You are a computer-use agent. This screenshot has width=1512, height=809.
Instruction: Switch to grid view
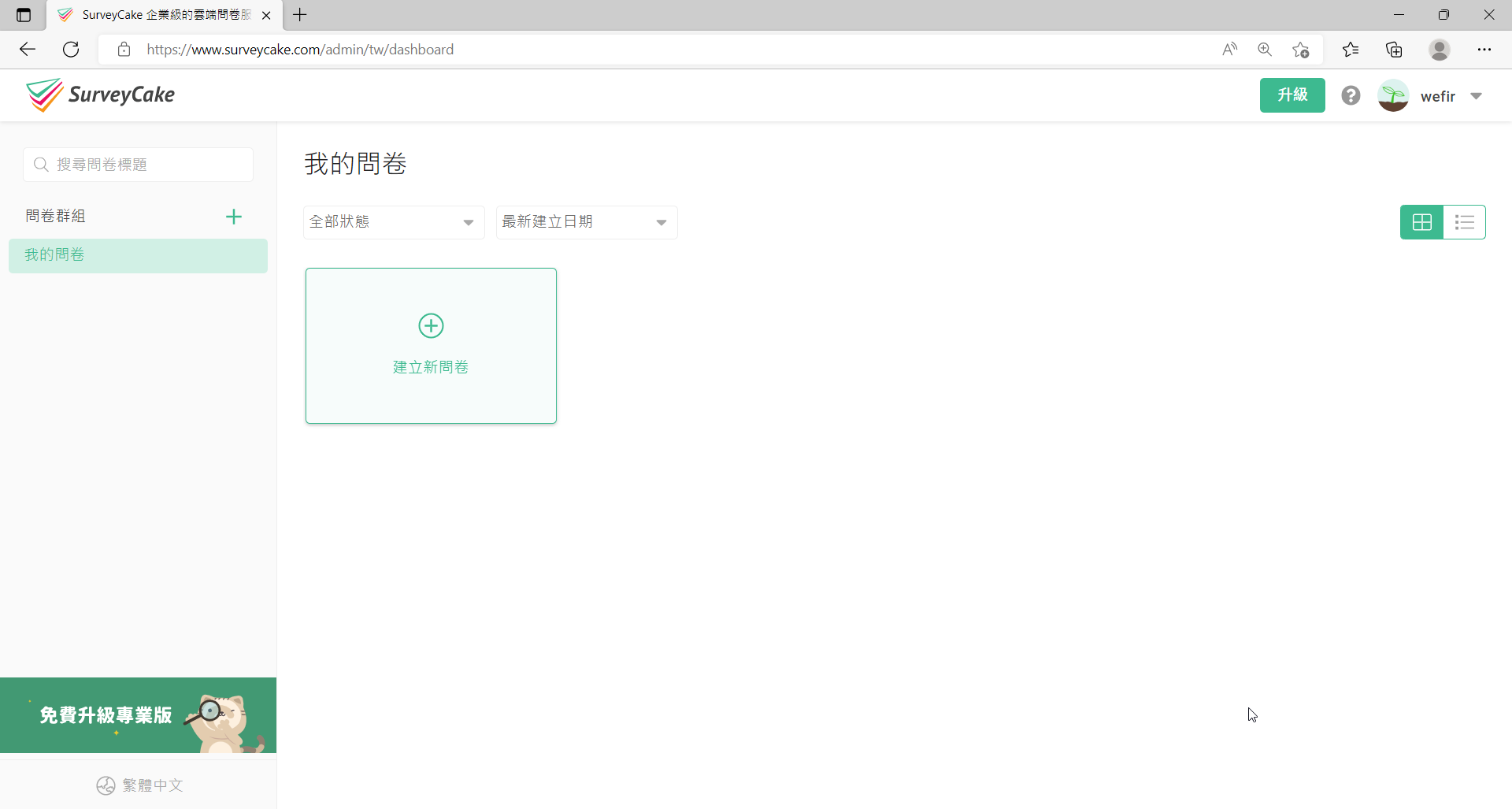tap(1422, 222)
